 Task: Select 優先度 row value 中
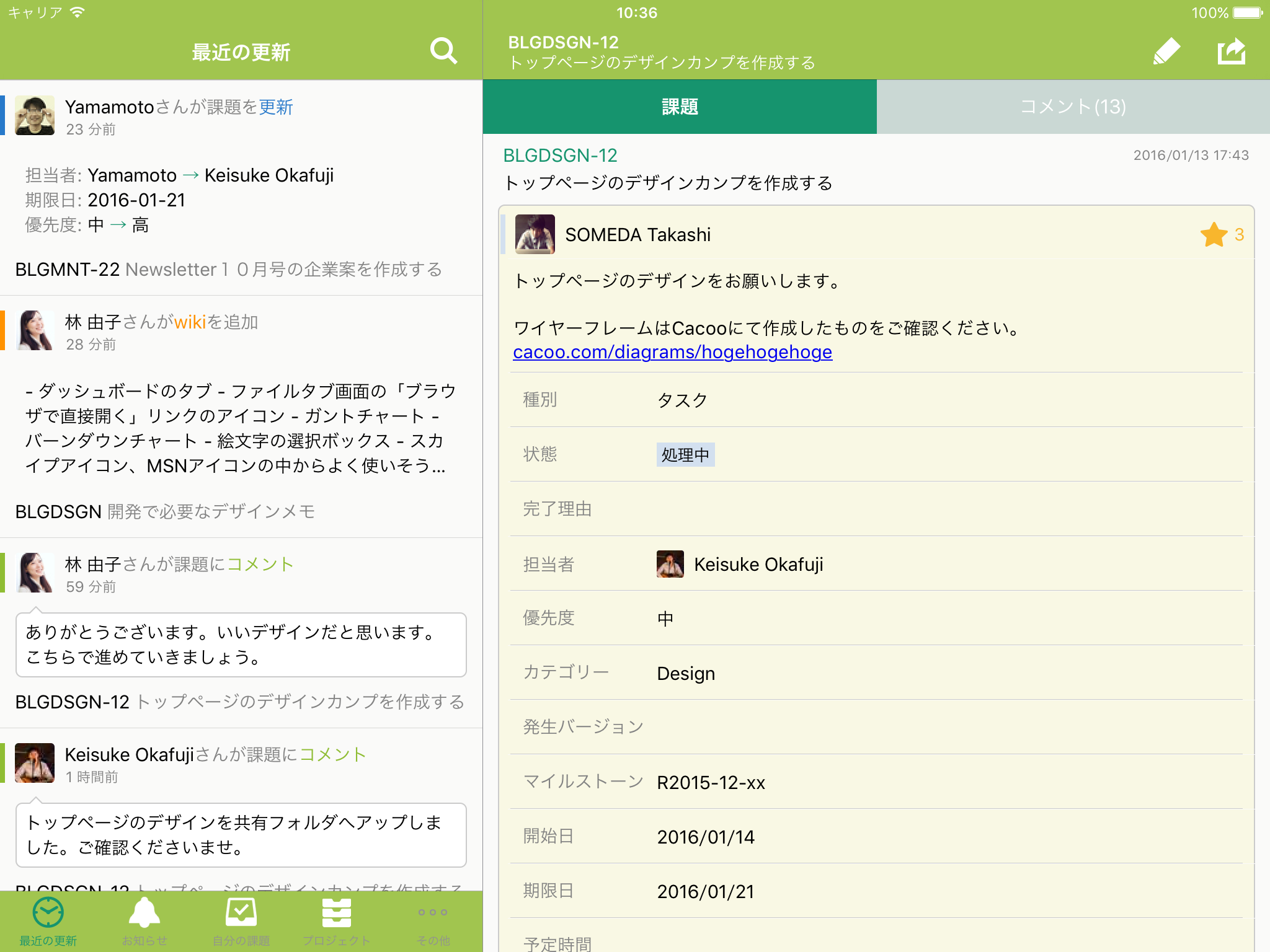click(665, 619)
